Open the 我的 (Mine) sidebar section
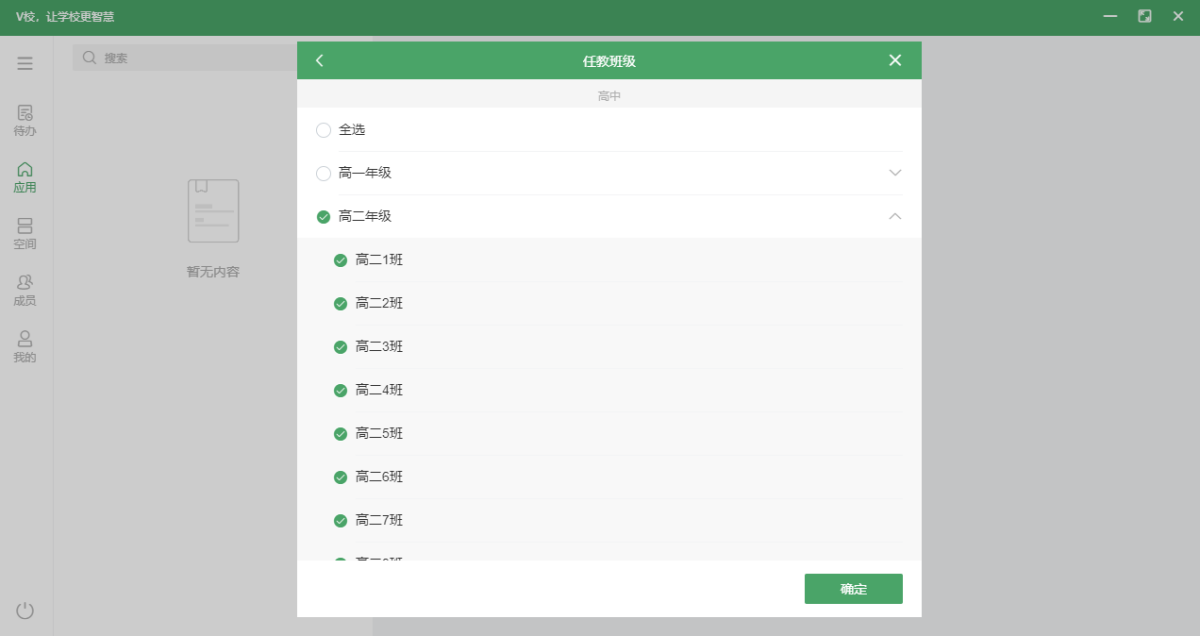The image size is (1200, 636). [24, 345]
